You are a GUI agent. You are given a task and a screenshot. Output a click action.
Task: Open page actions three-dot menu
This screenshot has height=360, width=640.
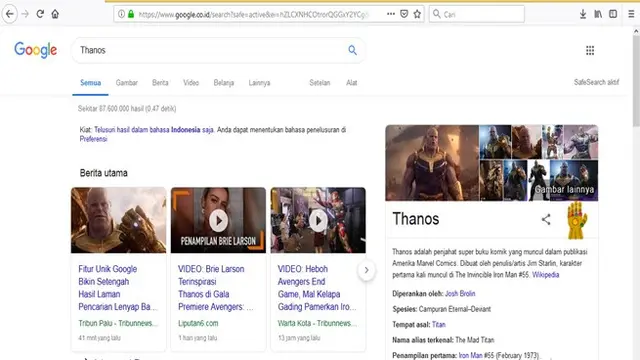coord(391,14)
